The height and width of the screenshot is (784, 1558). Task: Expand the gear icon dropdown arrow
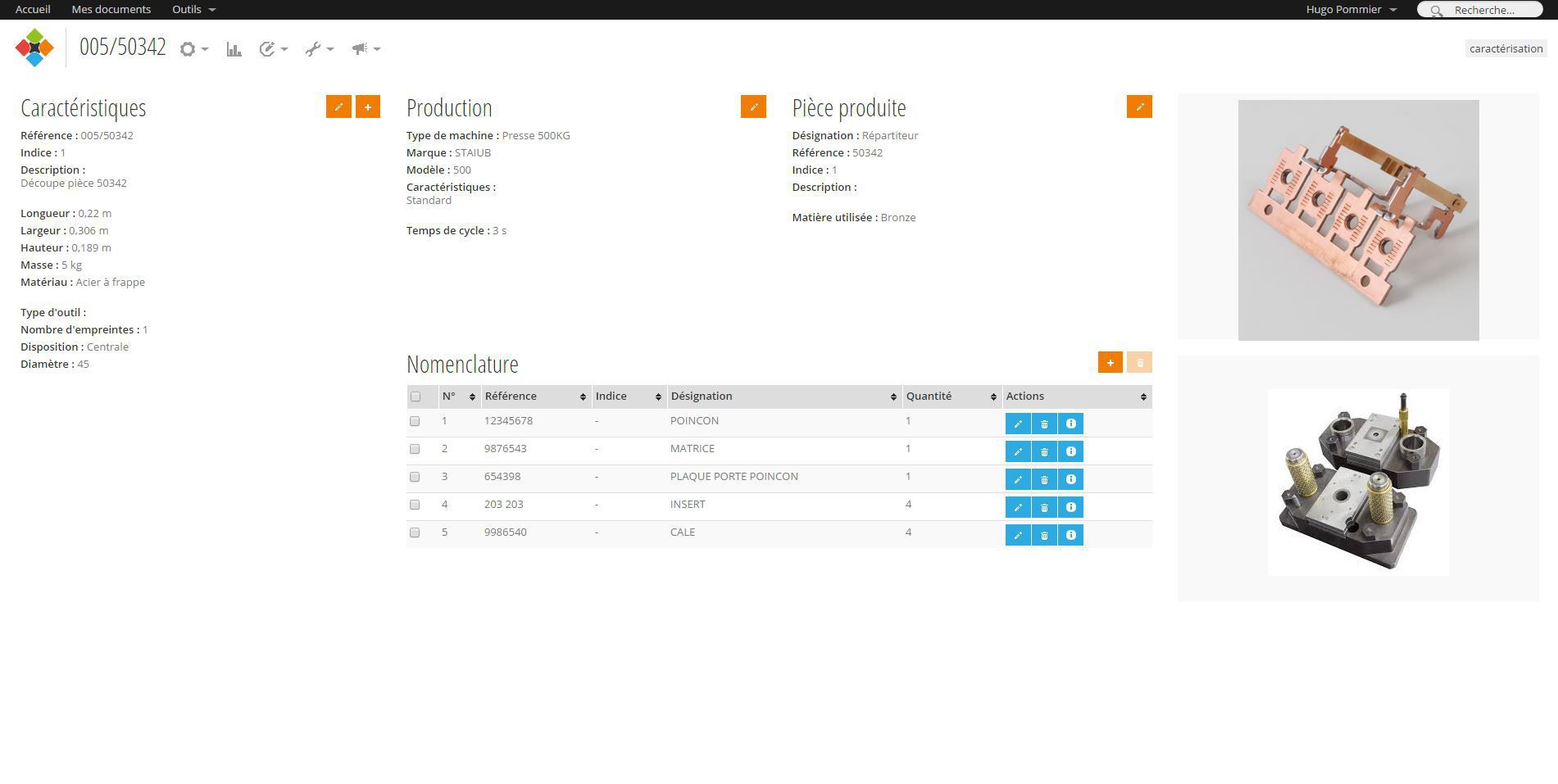(205, 49)
